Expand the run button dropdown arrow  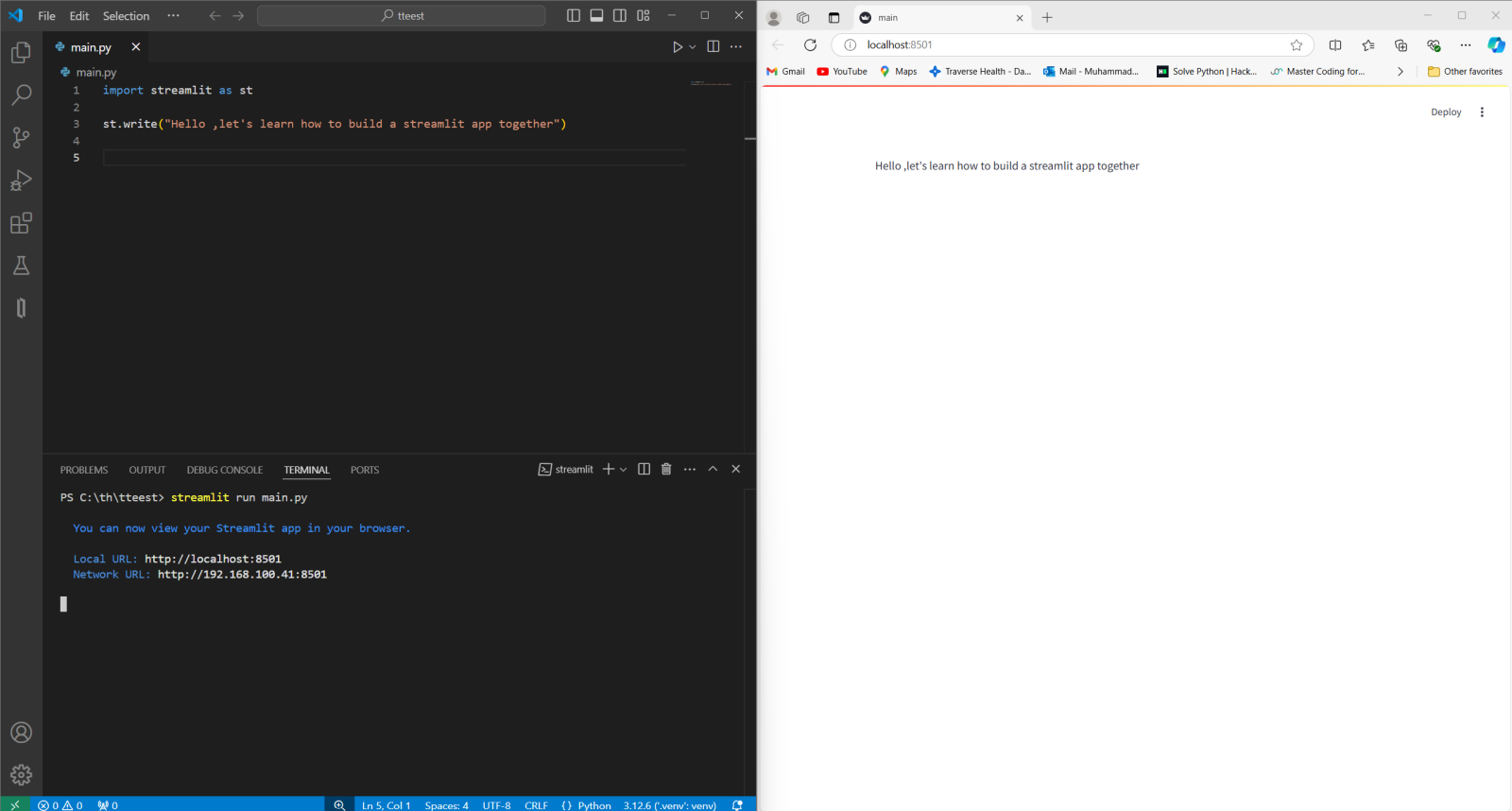point(693,47)
